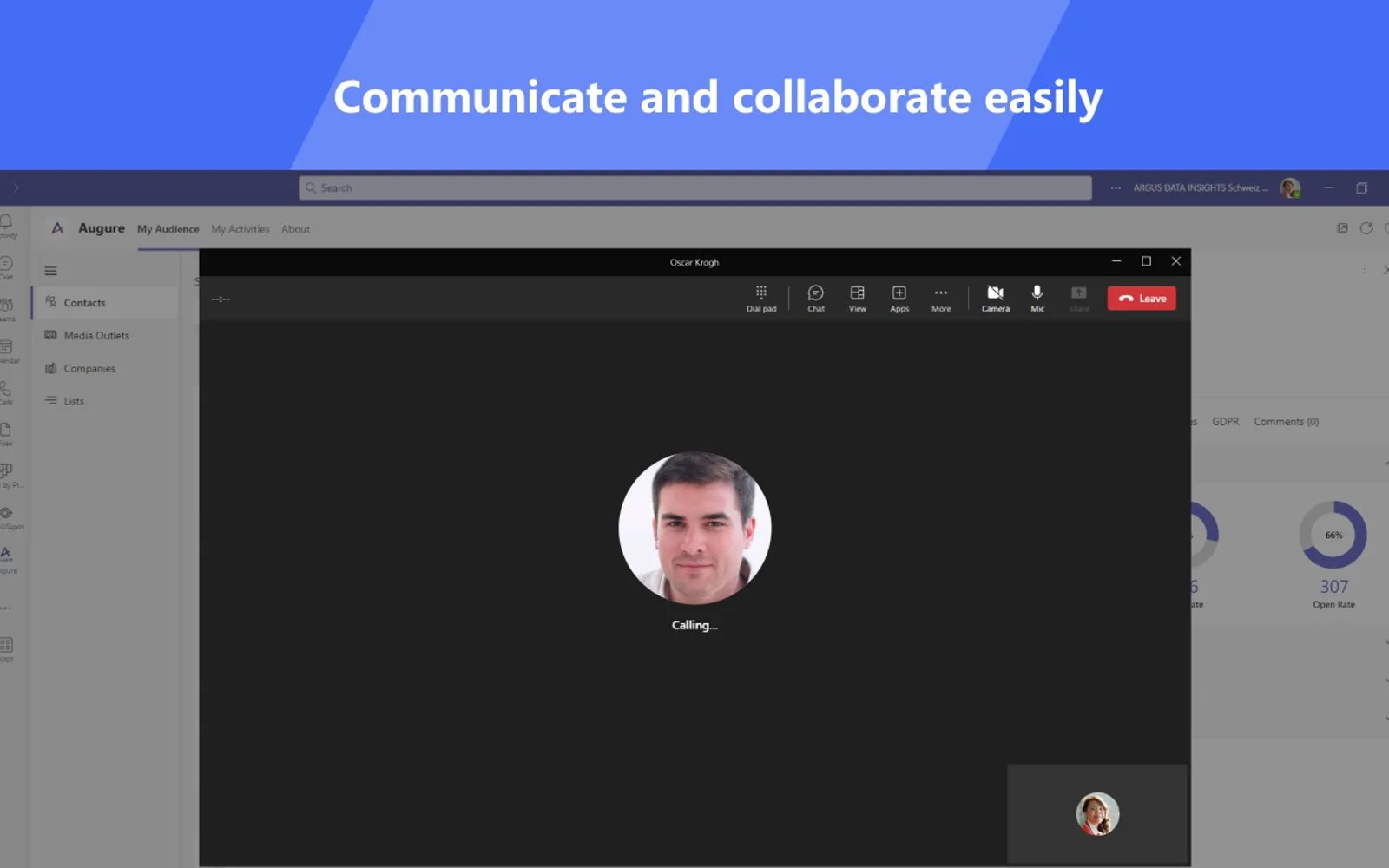1389x868 pixels.
Task: Open More call options
Action: pos(941,299)
